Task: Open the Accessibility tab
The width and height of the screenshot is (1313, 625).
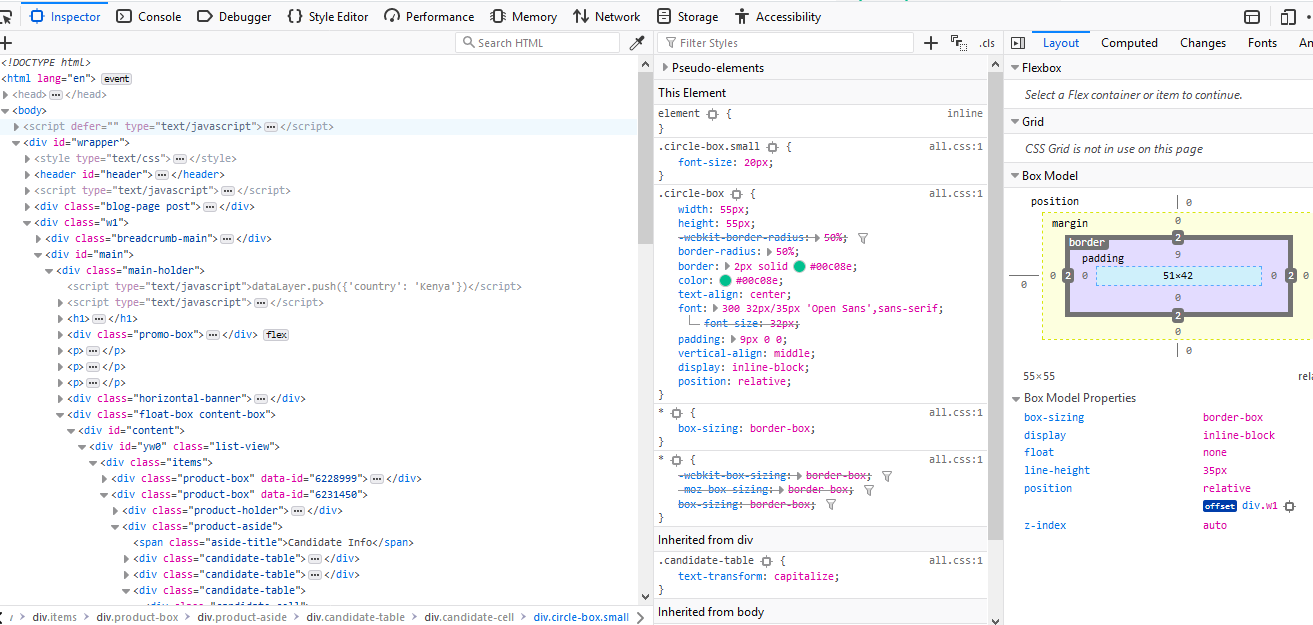Action: click(x=777, y=17)
